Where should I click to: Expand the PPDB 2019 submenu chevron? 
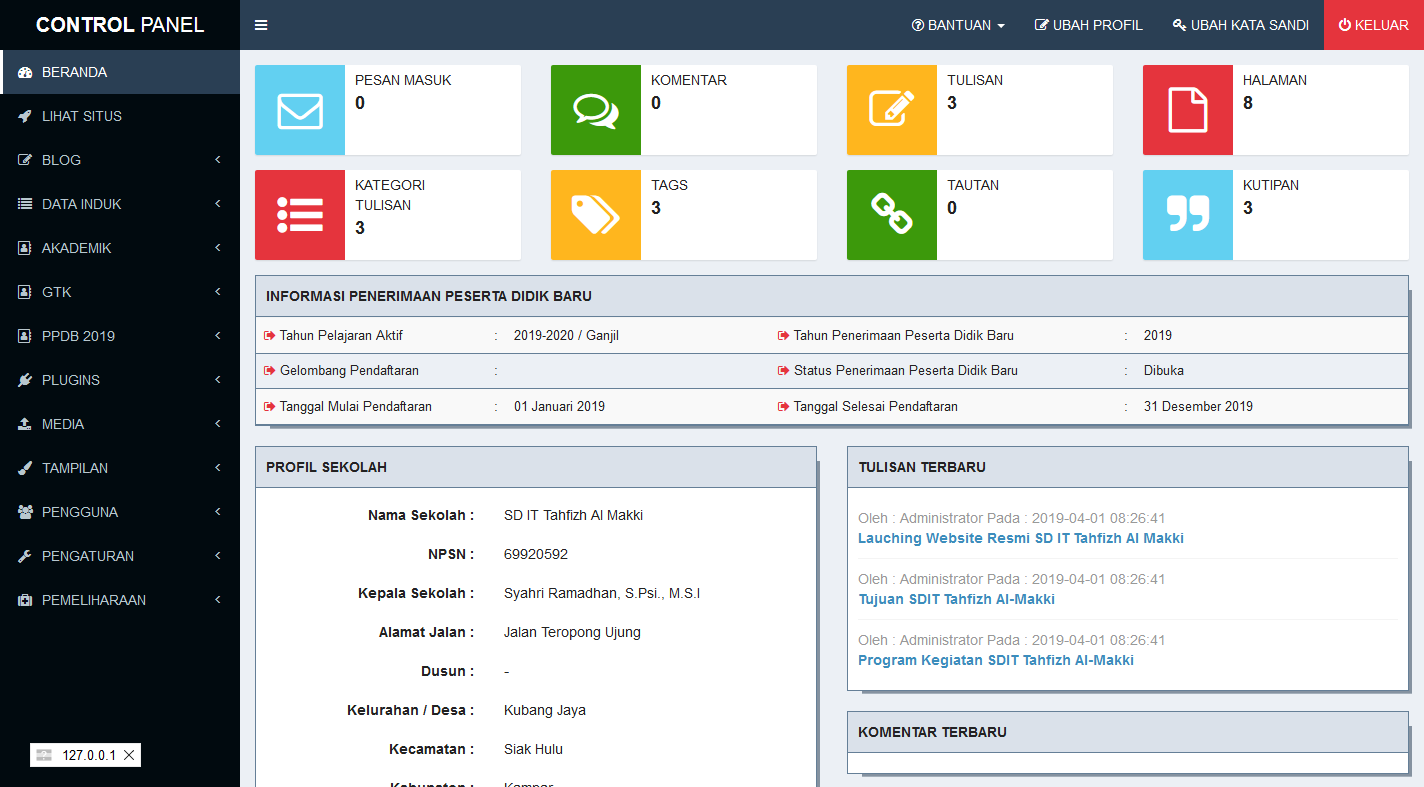pyautogui.click(x=218, y=336)
